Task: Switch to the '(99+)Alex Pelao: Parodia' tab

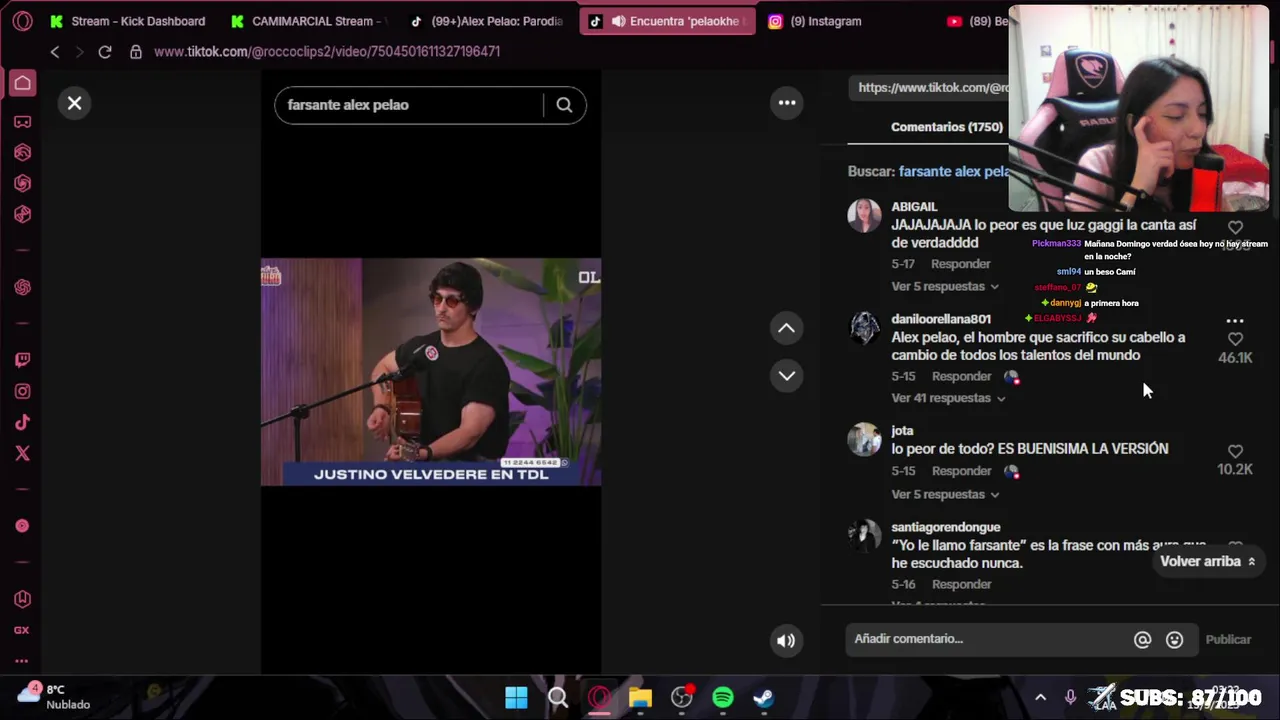Action: (487, 21)
